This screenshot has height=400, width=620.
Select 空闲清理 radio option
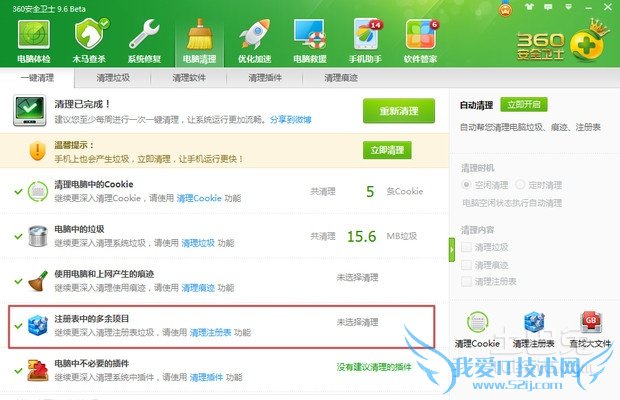[x=466, y=185]
